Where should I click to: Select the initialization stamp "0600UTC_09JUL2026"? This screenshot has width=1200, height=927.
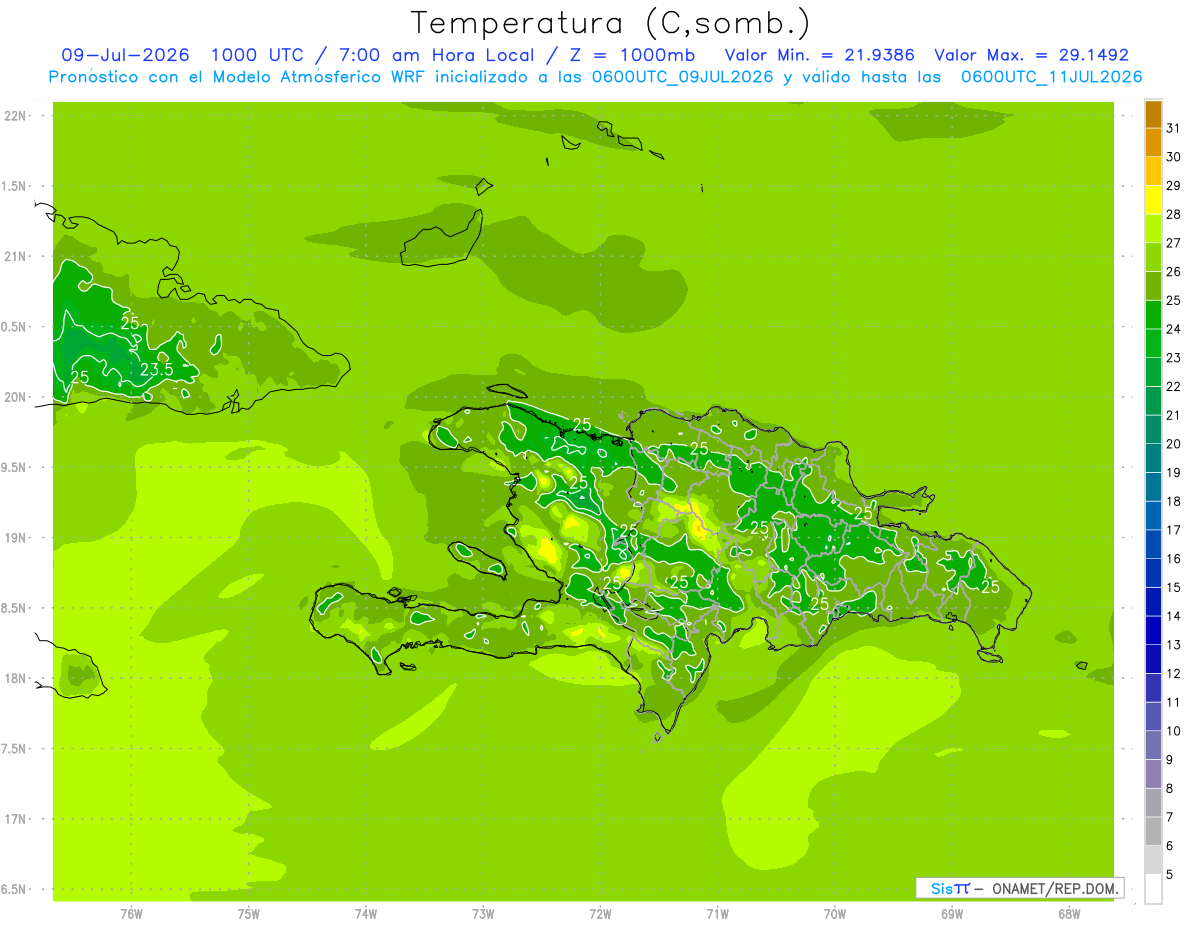coord(683,77)
